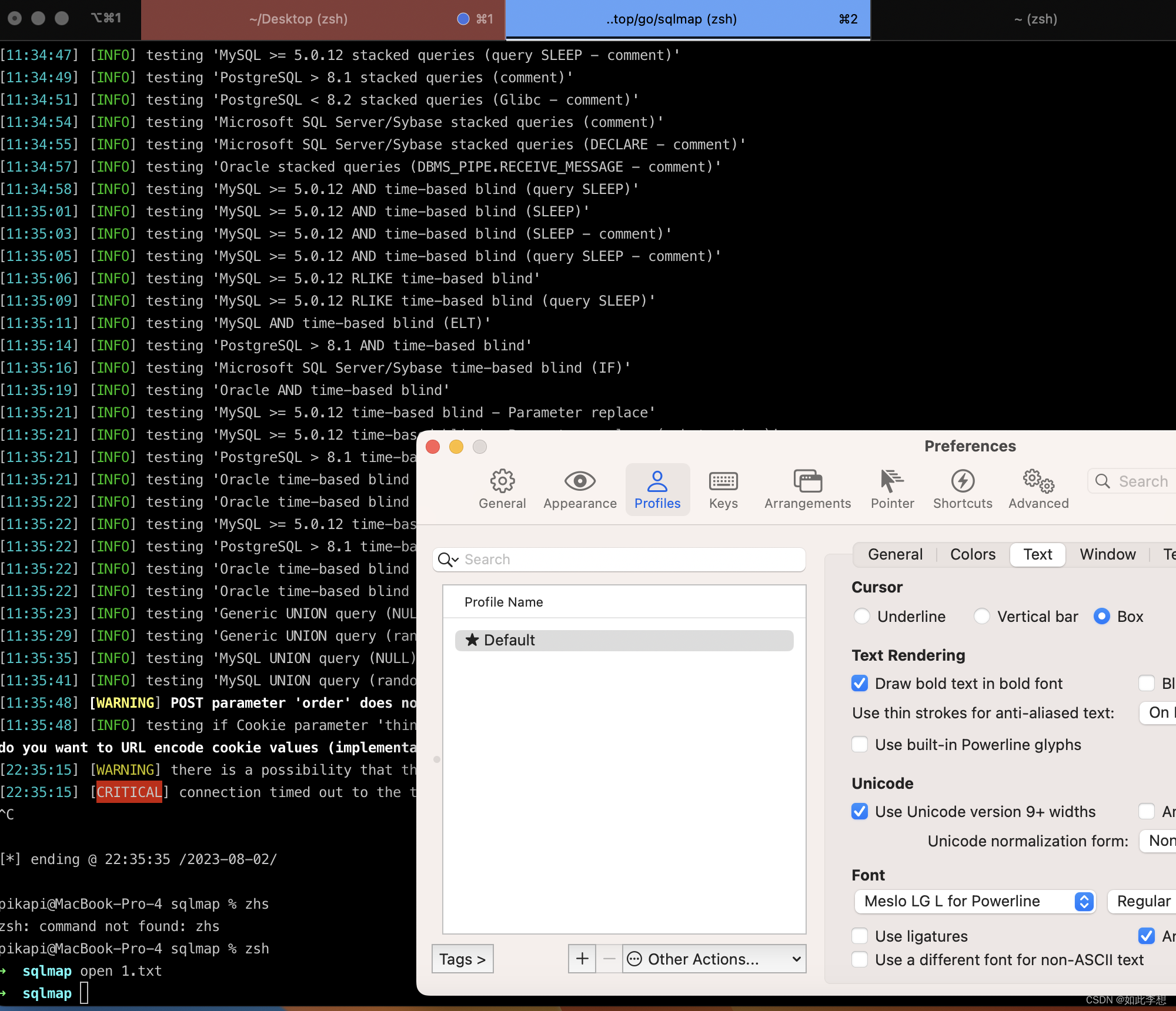Screen dimensions: 1176x1011
Task: Focus the Preferences toolbar Search field
Action: point(1133,481)
